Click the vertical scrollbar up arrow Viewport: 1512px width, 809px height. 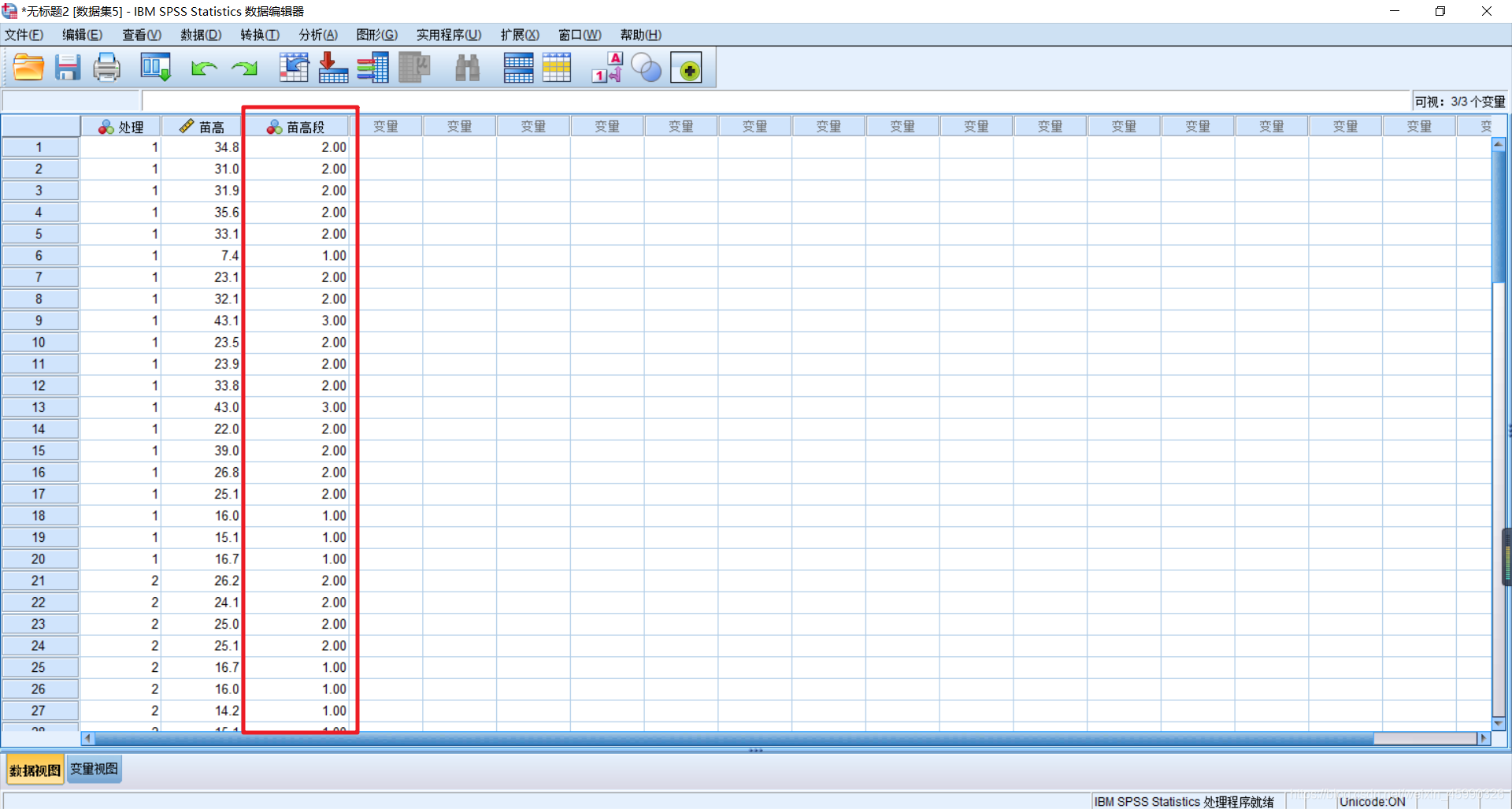[x=1499, y=144]
